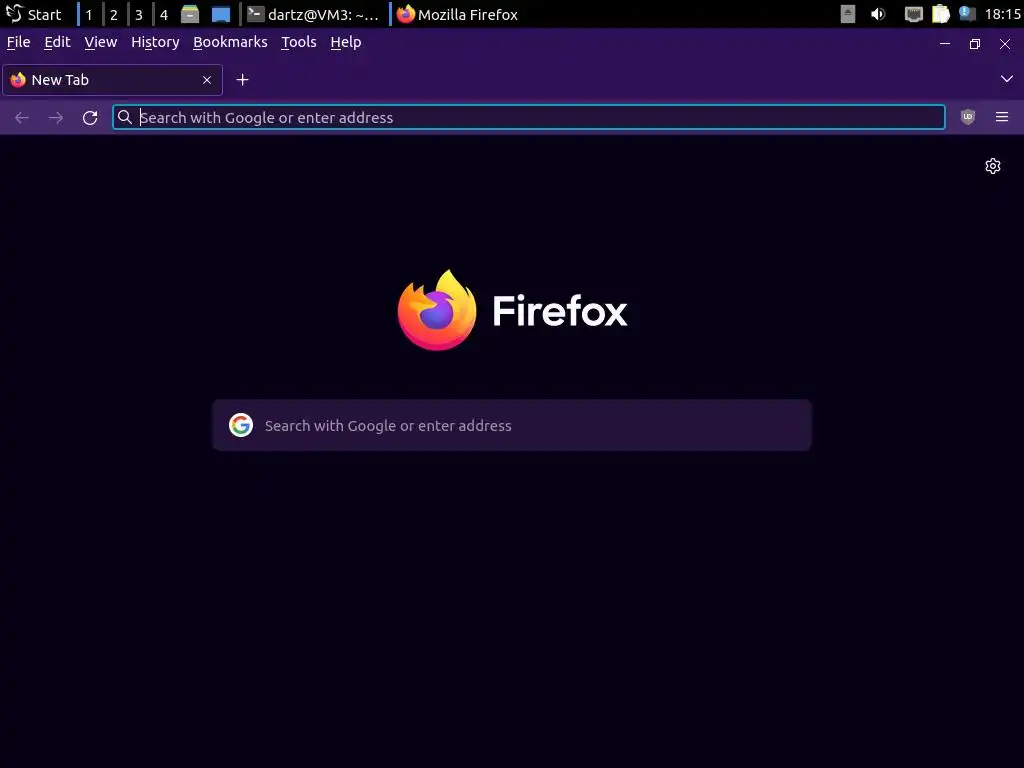Click the back navigation arrow
This screenshot has height=768, width=1024.
22,118
